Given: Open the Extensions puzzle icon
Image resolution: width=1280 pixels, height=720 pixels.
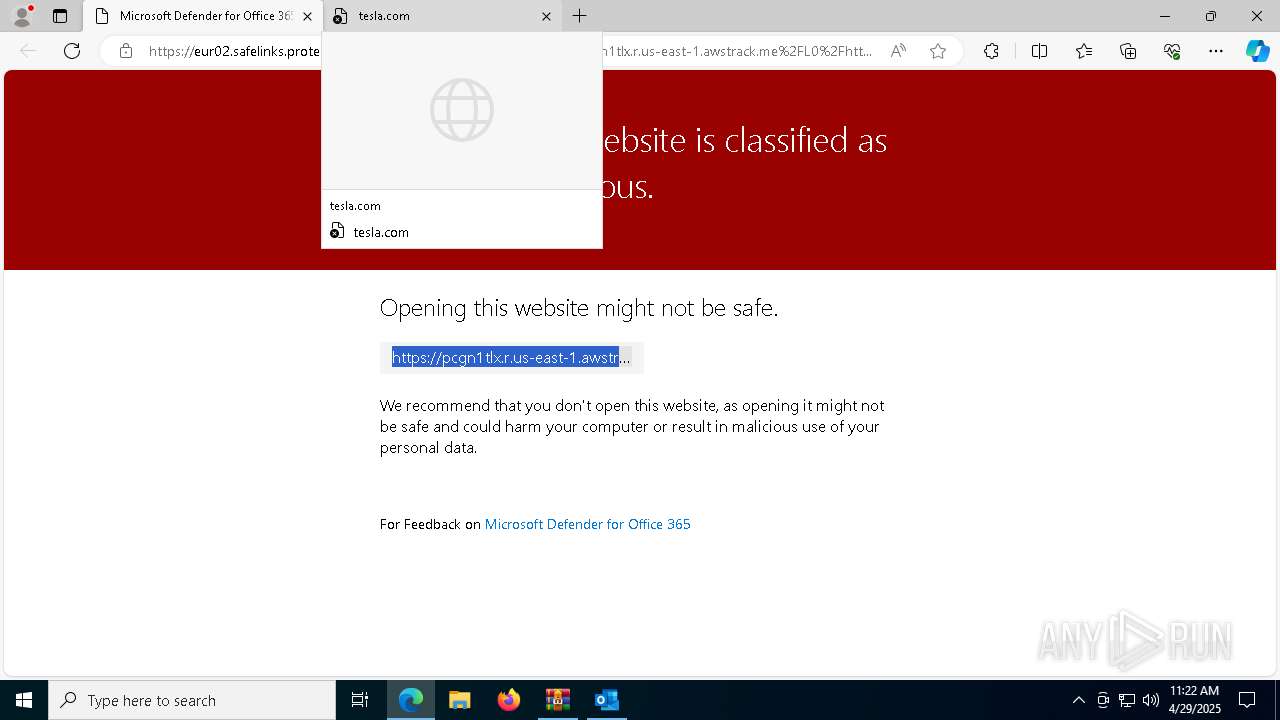Looking at the screenshot, I should (x=991, y=51).
